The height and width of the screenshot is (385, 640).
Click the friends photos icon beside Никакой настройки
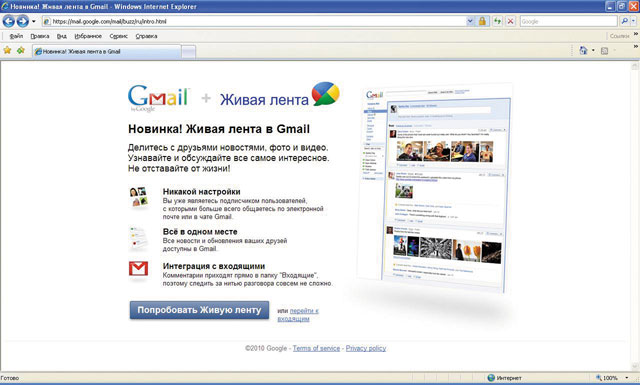[x=138, y=197]
